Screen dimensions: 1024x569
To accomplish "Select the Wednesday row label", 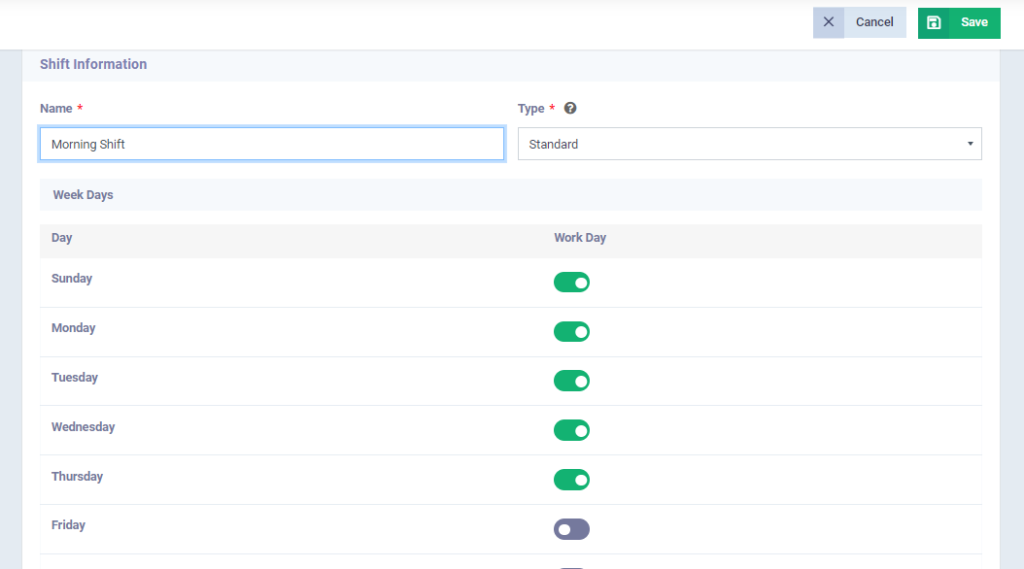I will 83,427.
